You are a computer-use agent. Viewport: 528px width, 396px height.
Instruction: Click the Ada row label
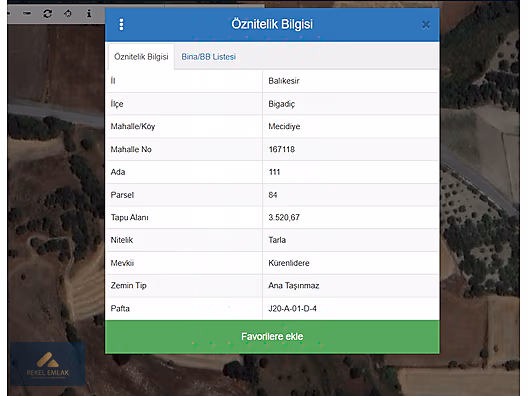click(118, 172)
